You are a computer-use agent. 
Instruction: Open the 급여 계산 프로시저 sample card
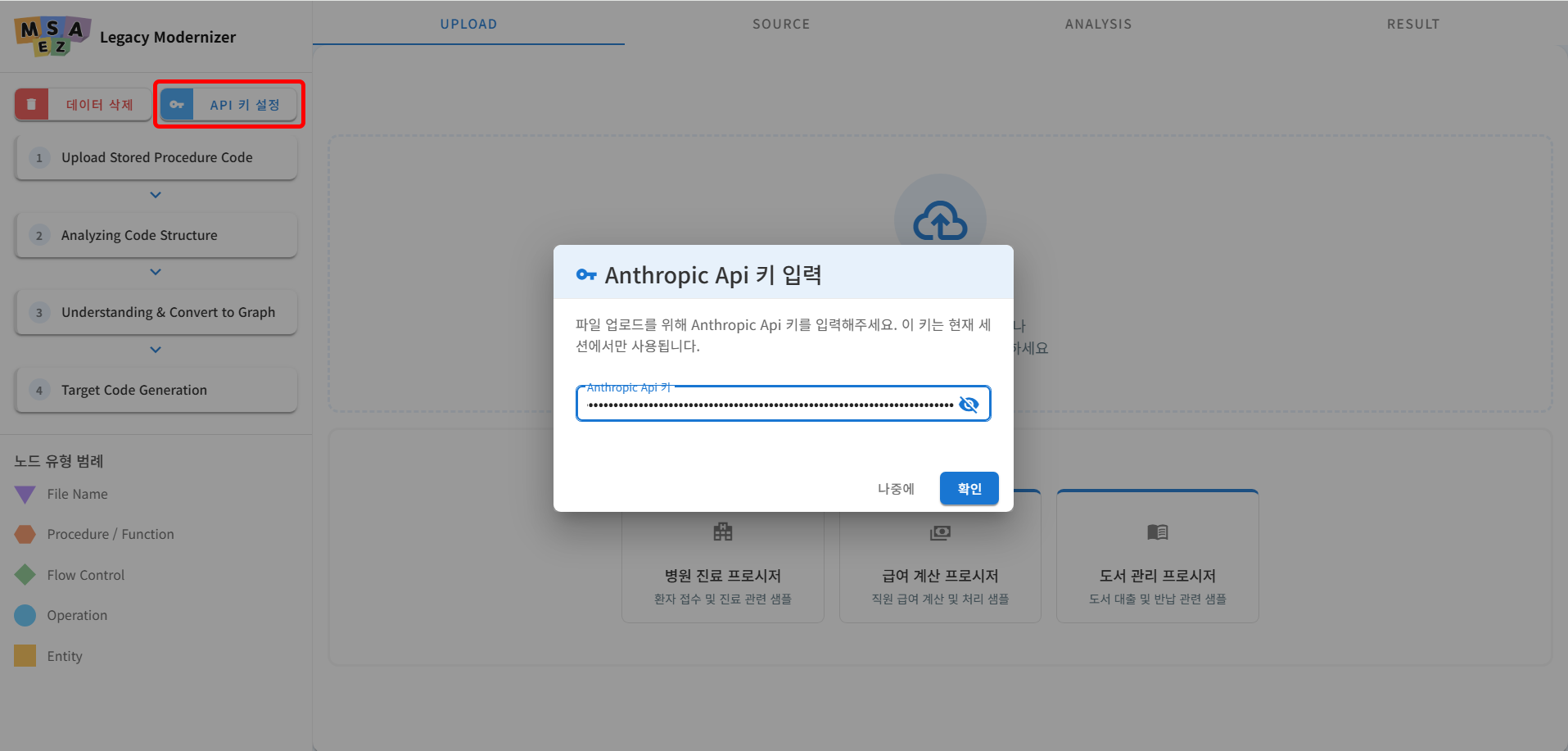pos(940,557)
